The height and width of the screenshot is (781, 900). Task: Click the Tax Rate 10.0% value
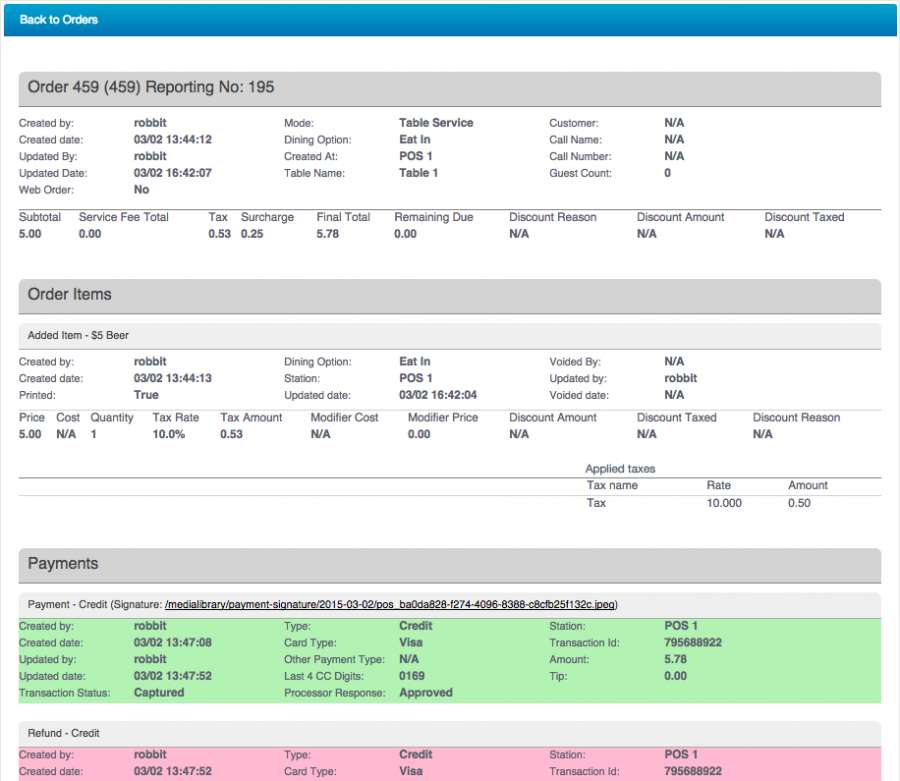click(x=168, y=435)
